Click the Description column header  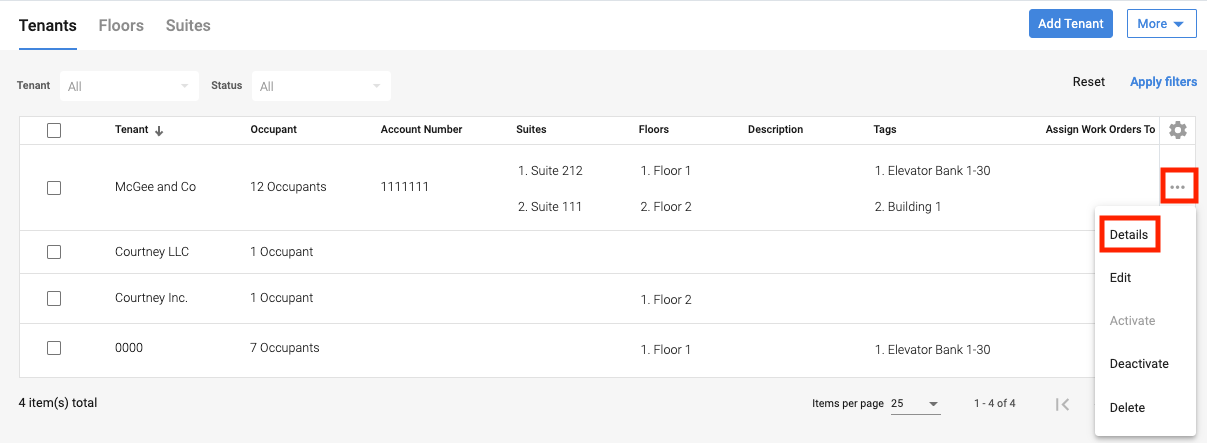(x=775, y=130)
